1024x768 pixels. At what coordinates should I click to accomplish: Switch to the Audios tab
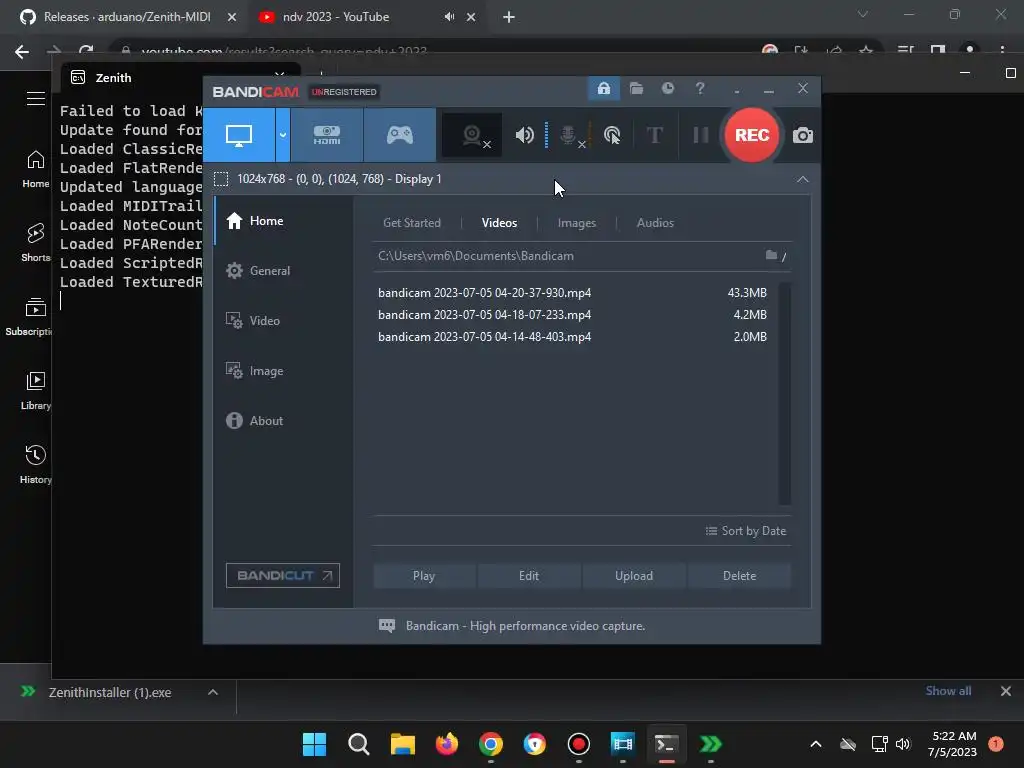(x=655, y=223)
